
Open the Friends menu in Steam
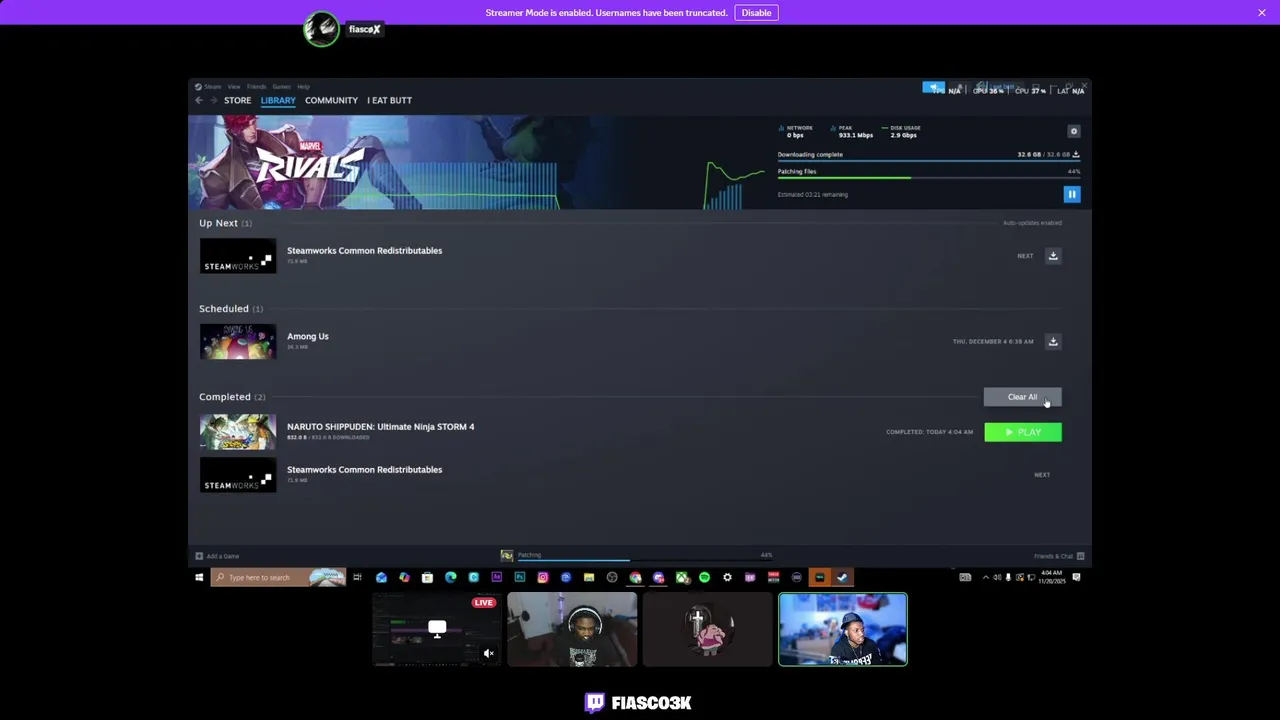[256, 86]
